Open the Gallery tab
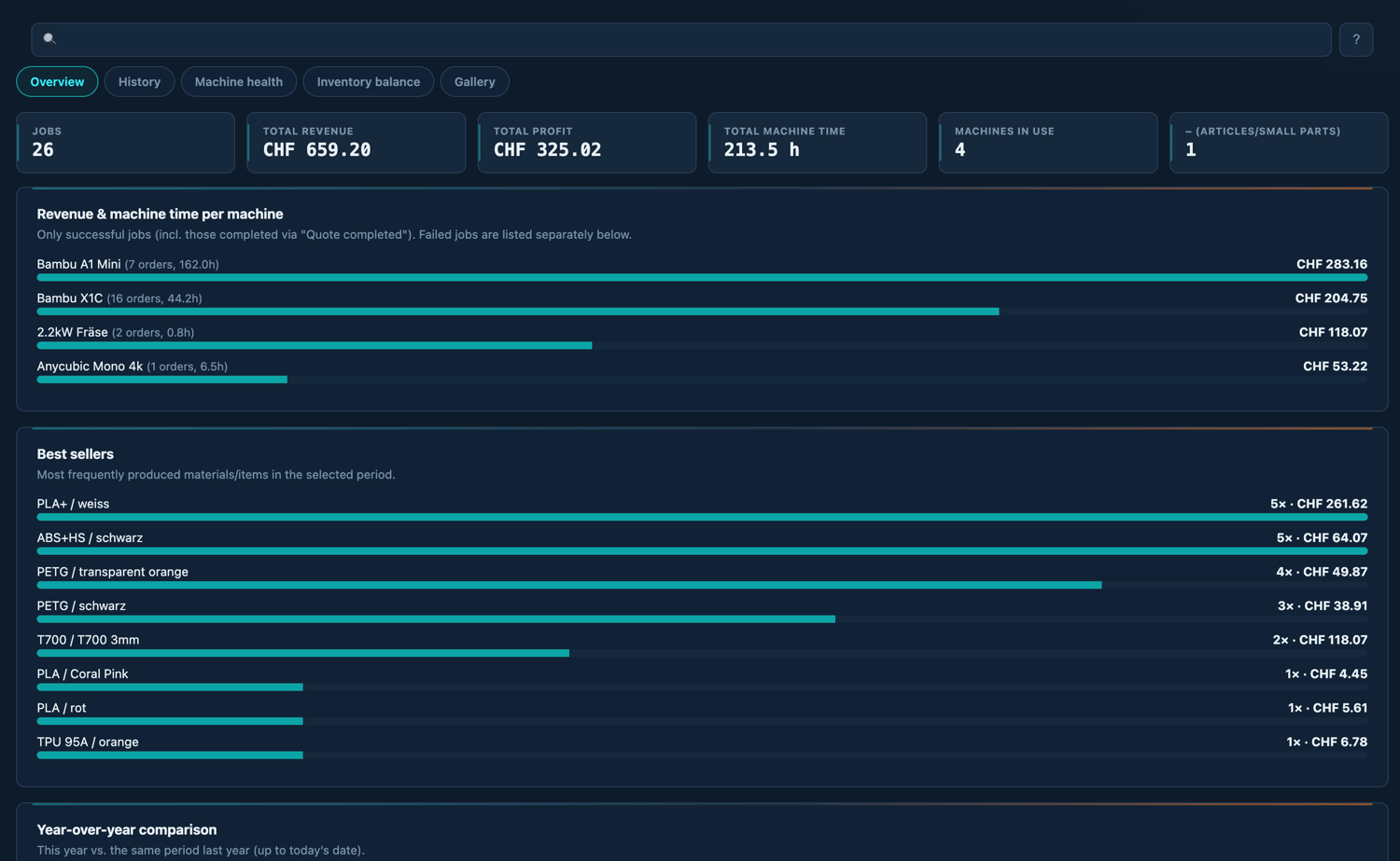 (x=475, y=81)
